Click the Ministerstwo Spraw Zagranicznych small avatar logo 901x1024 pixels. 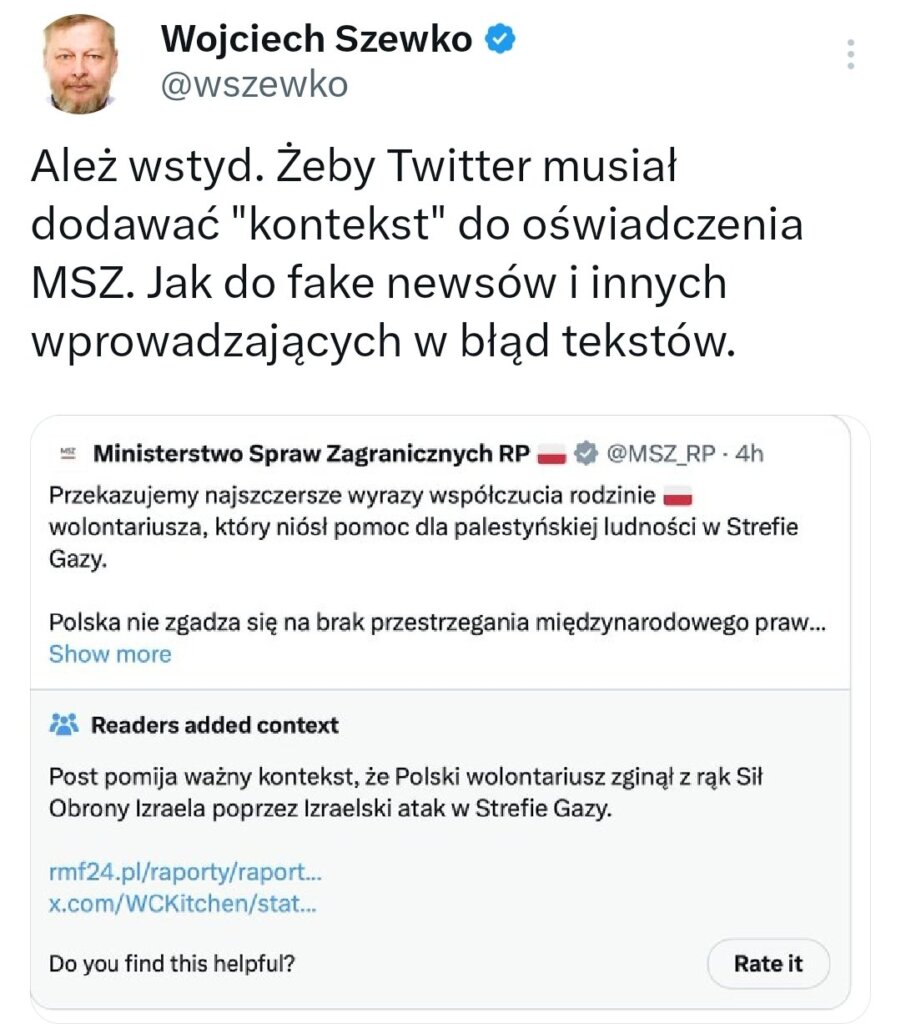point(68,453)
